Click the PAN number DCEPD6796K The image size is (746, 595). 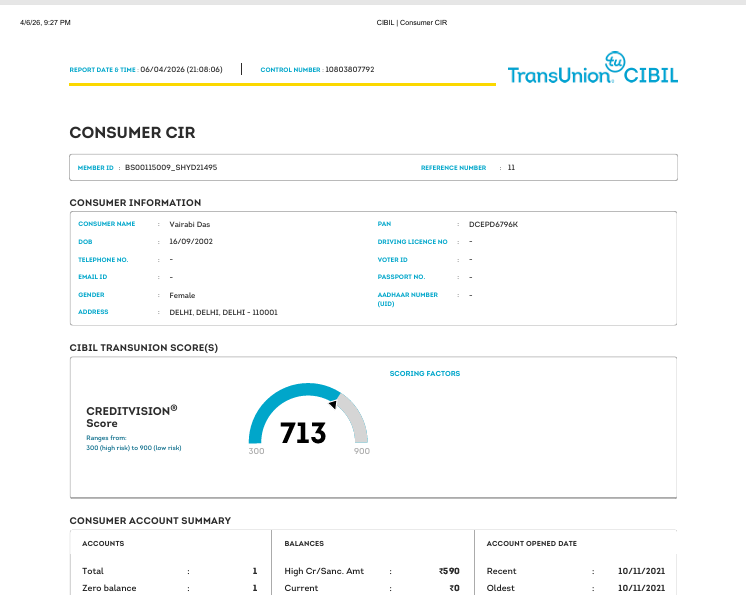pos(493,224)
